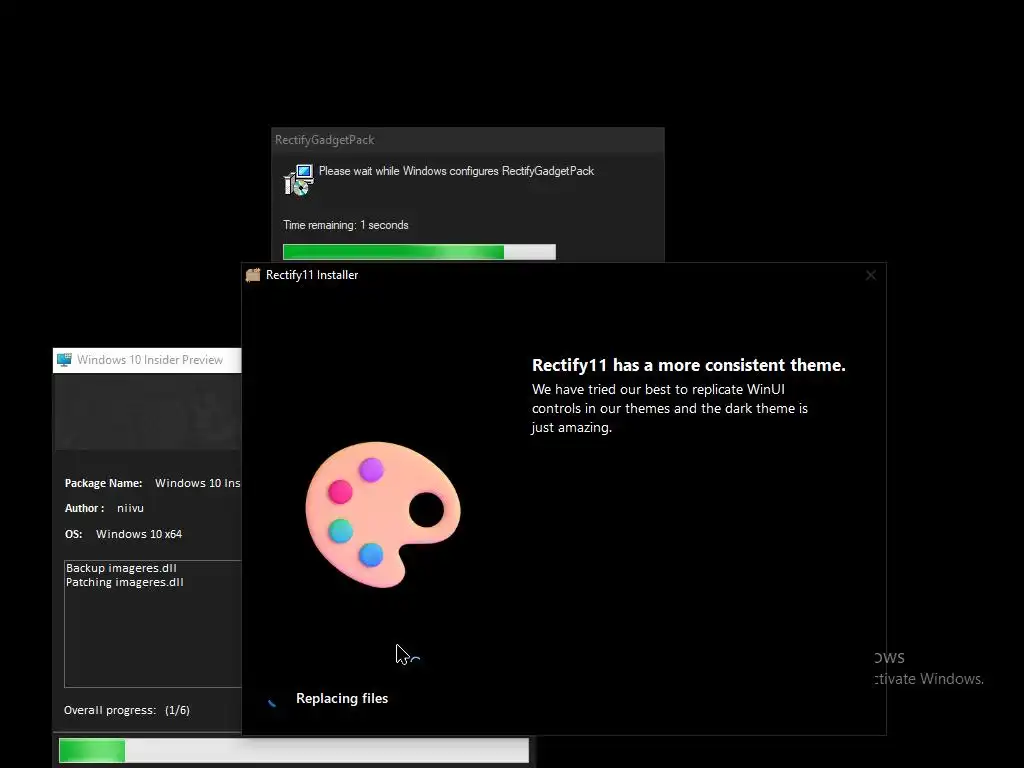The width and height of the screenshot is (1024, 768).
Task: Click the 'Windows 10 x64' OS value
Action: [139, 534]
